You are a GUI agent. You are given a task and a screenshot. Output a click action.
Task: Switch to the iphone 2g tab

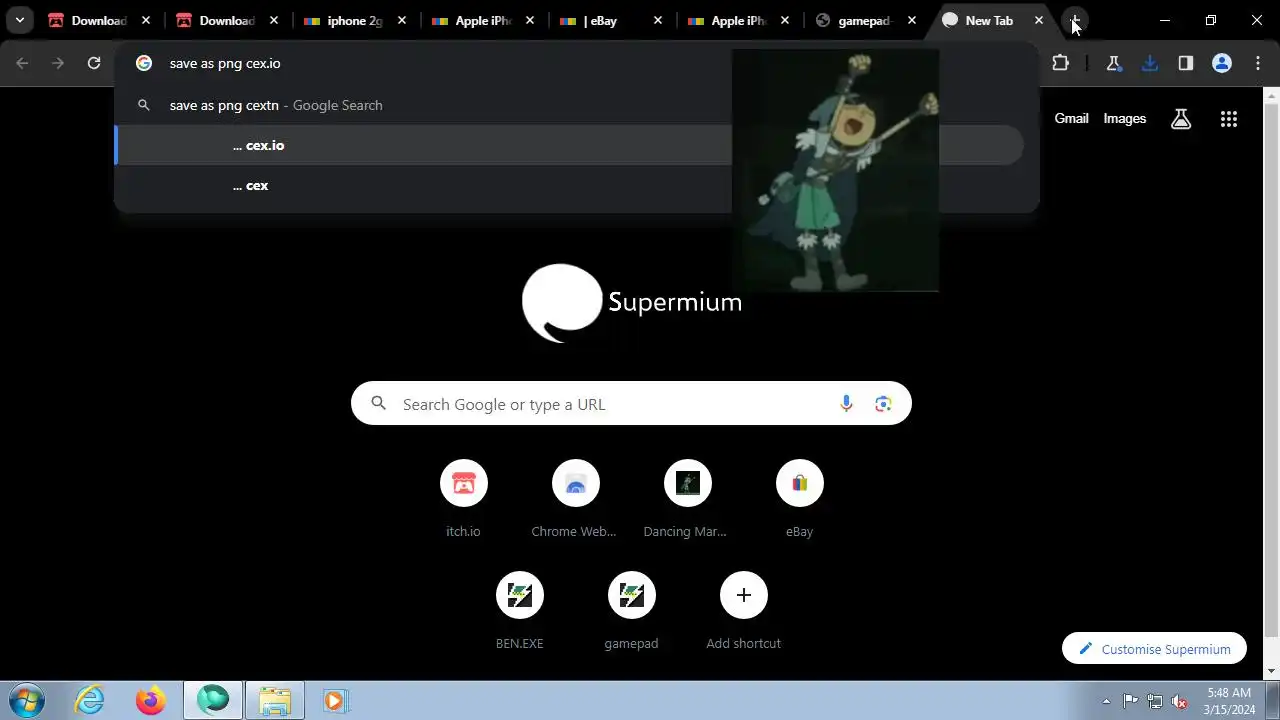coord(355,20)
